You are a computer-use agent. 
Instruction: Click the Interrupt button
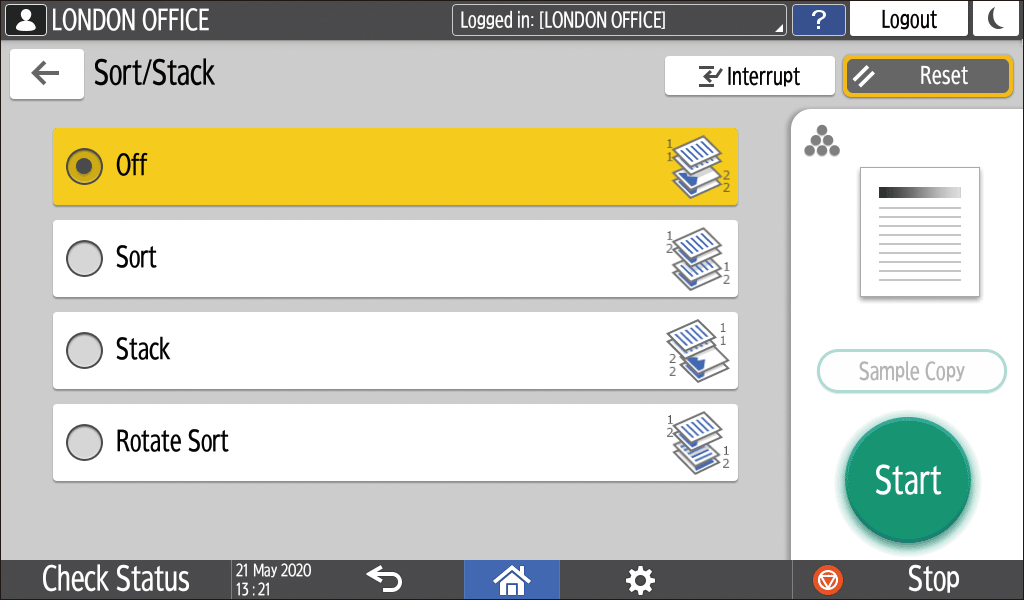[x=750, y=76]
